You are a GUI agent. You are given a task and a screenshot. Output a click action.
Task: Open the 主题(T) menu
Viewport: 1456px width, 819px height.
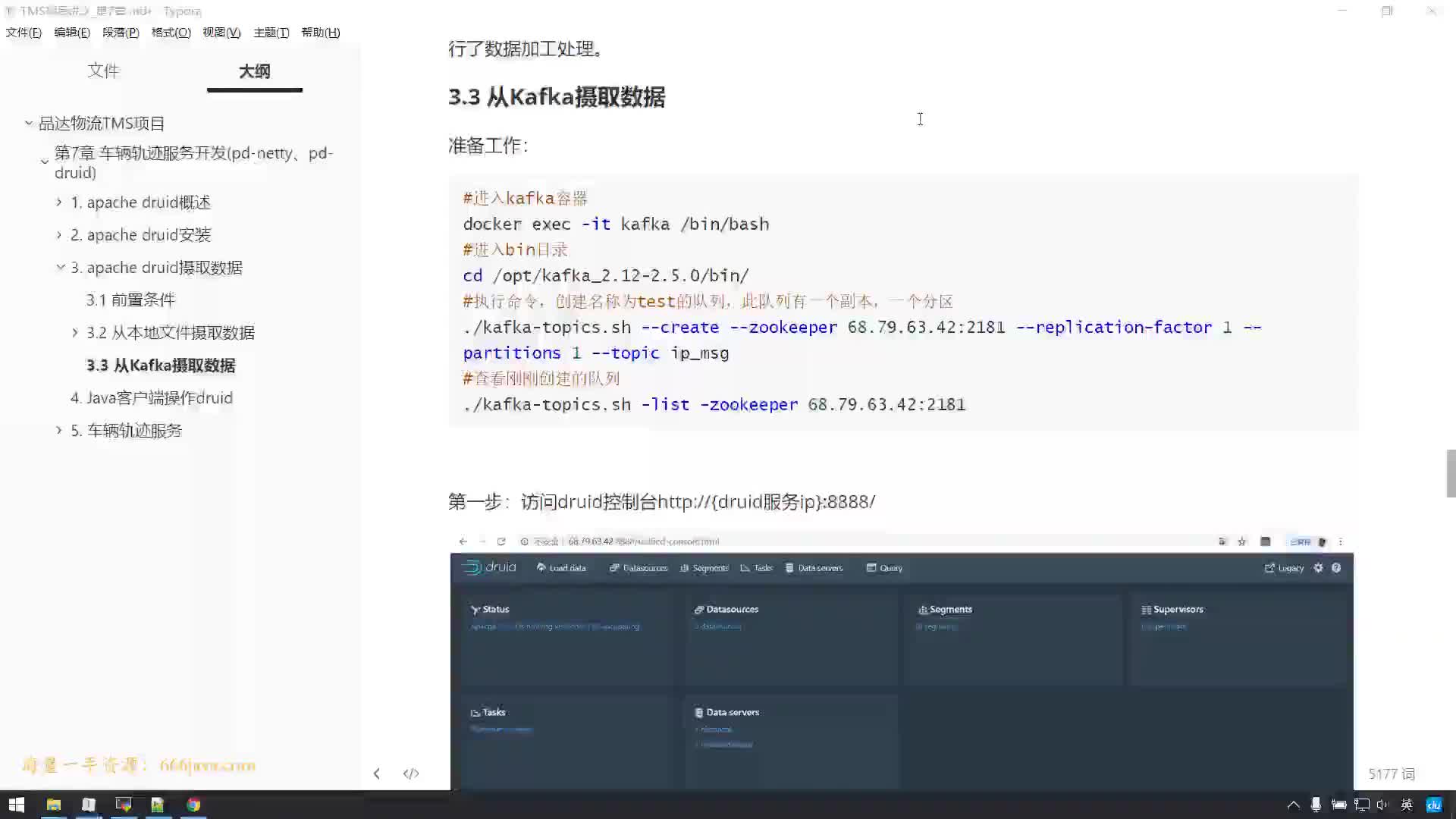coord(271,33)
